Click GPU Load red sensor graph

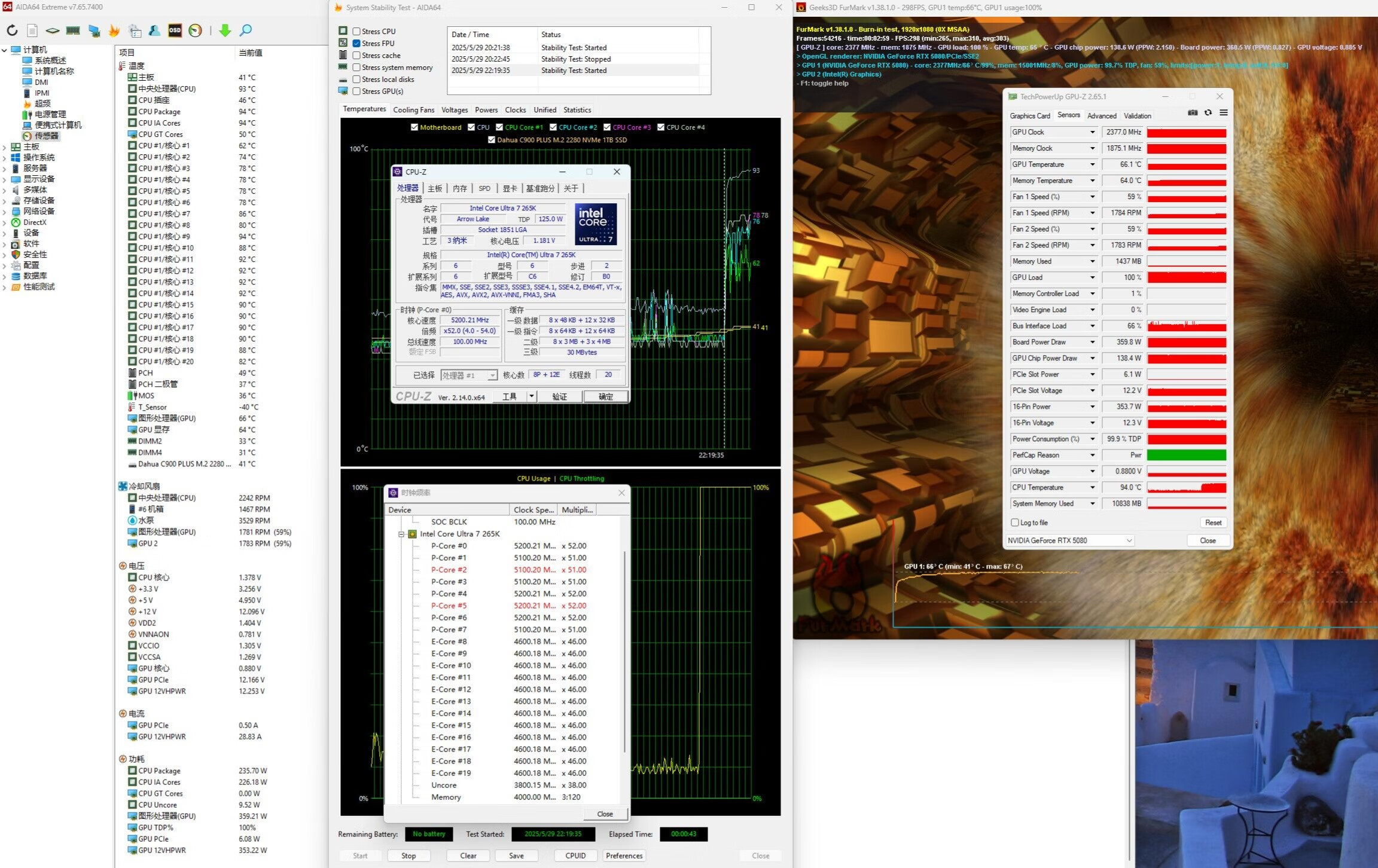tap(1187, 277)
